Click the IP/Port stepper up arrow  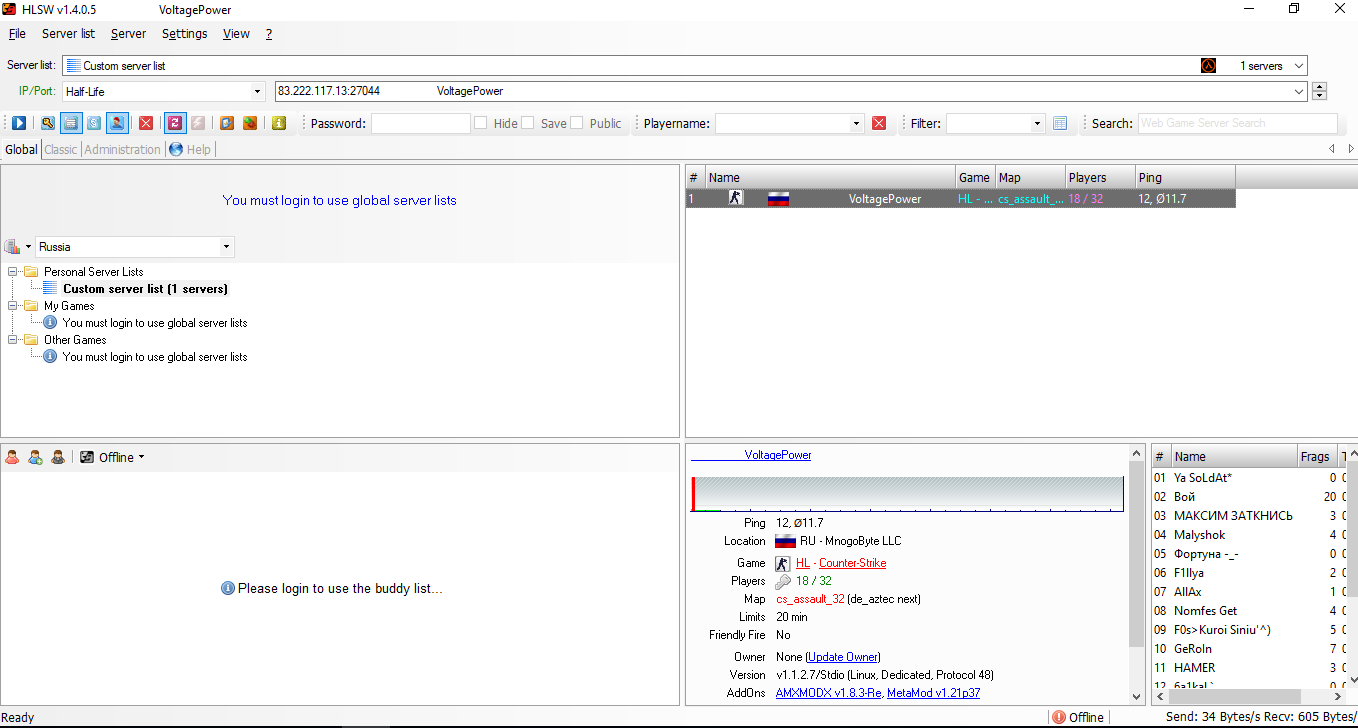(x=1320, y=86)
